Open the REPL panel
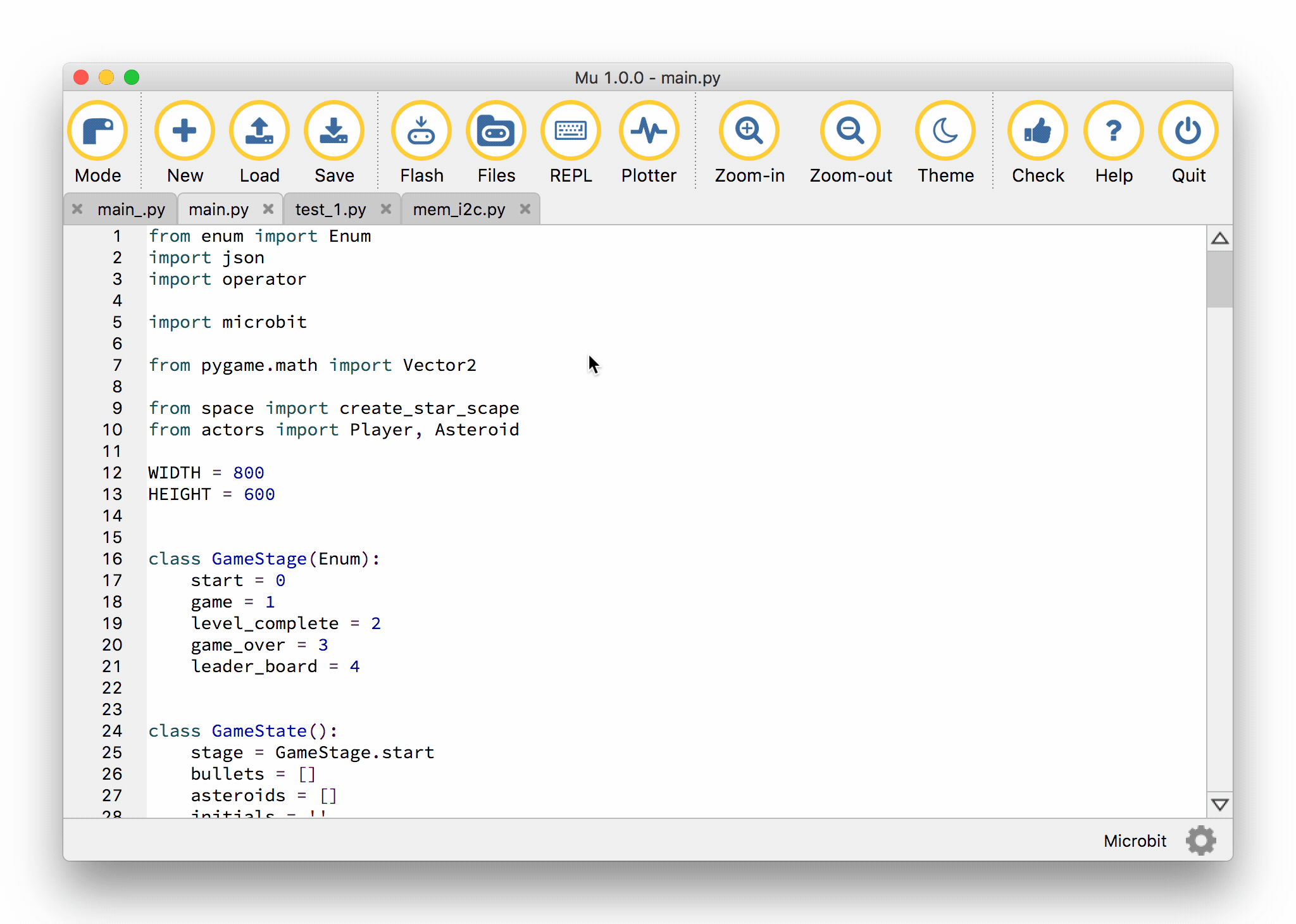Screen dimensions: 1296x924 point(570,132)
